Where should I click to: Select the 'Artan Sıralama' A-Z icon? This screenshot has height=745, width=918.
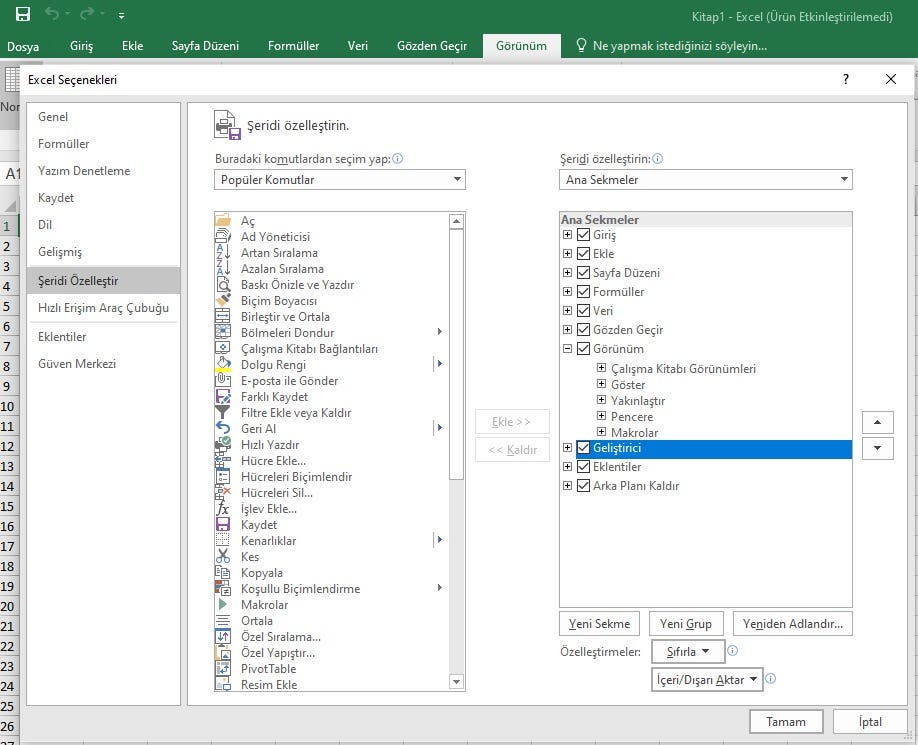[x=222, y=252]
